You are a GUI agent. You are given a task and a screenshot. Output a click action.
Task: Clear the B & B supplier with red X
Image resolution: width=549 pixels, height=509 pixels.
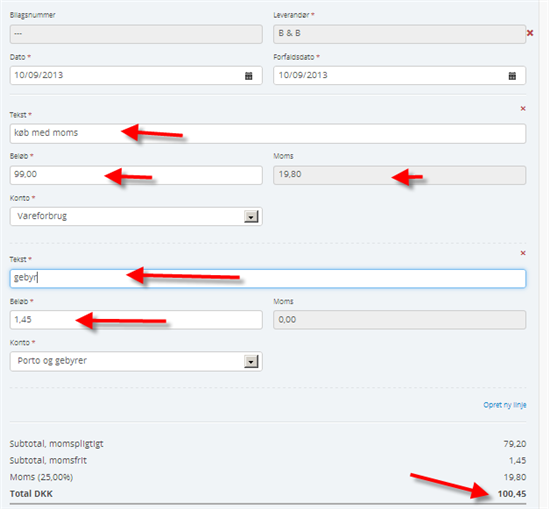click(x=530, y=33)
